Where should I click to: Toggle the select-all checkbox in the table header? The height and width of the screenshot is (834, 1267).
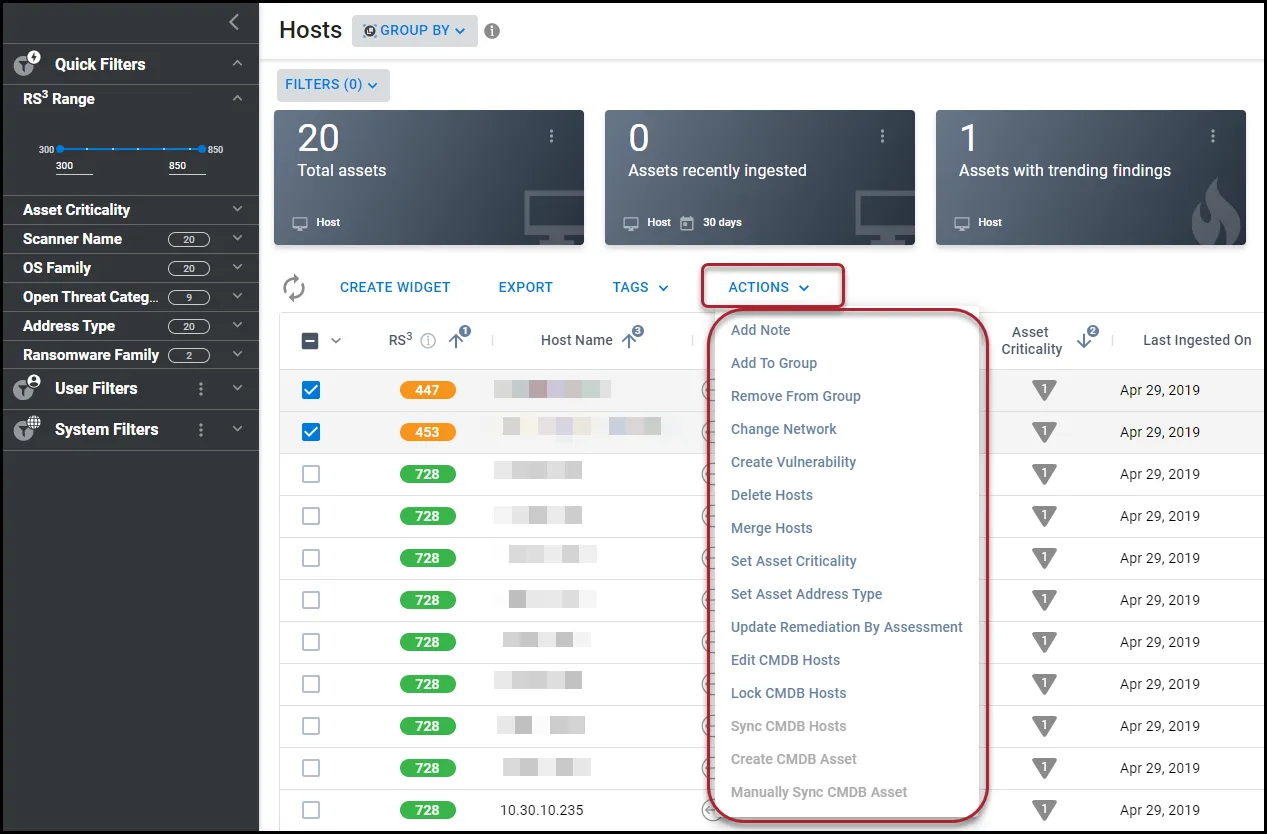[x=310, y=341]
